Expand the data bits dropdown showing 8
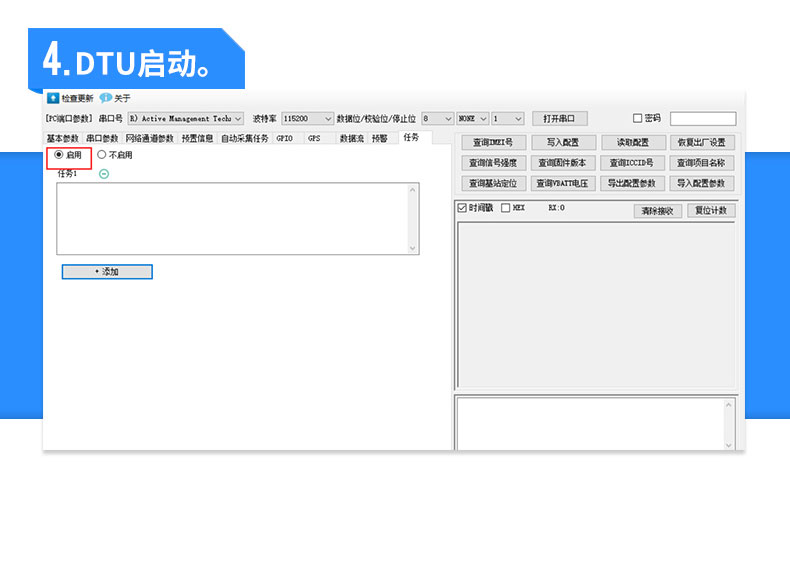This screenshot has height=562, width=790. point(437,118)
